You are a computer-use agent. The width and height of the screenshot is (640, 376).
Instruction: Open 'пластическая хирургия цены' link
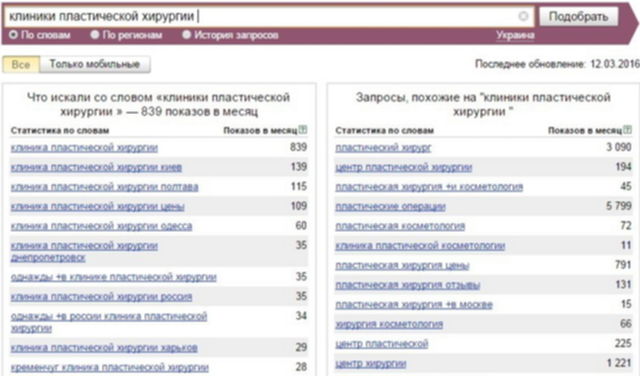click(402, 265)
